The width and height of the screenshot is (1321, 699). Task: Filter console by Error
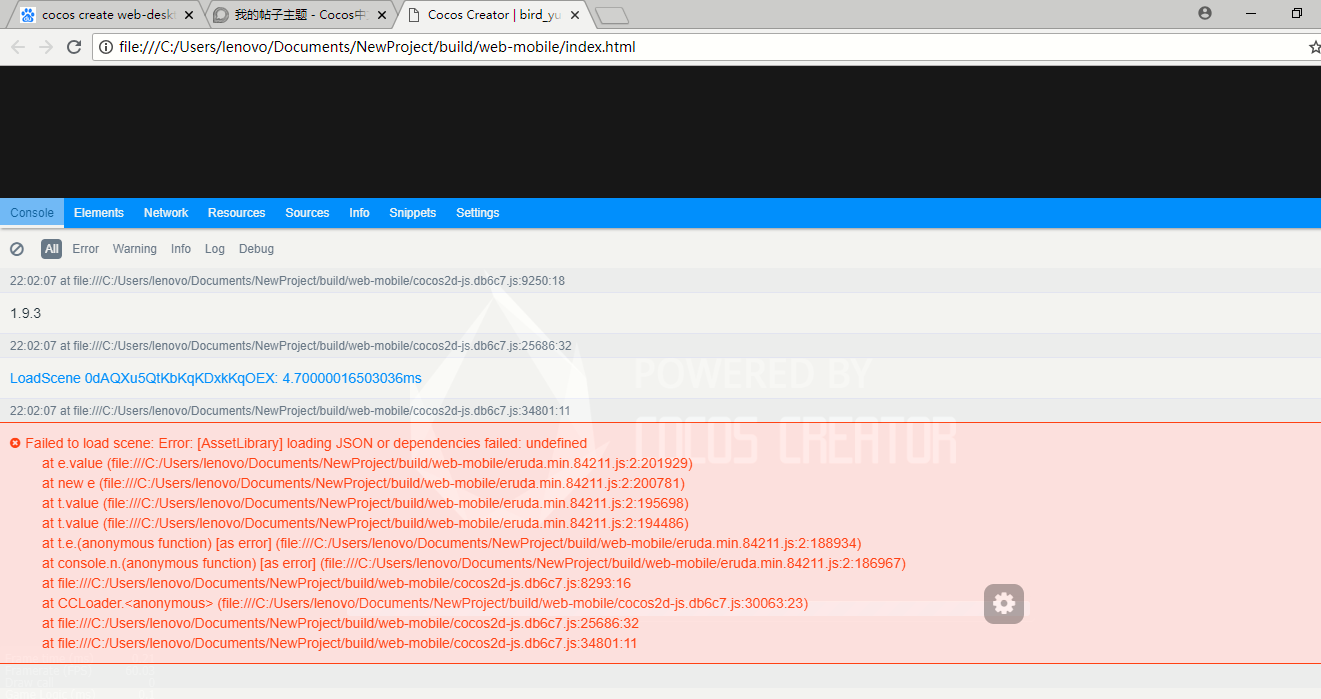coord(86,249)
